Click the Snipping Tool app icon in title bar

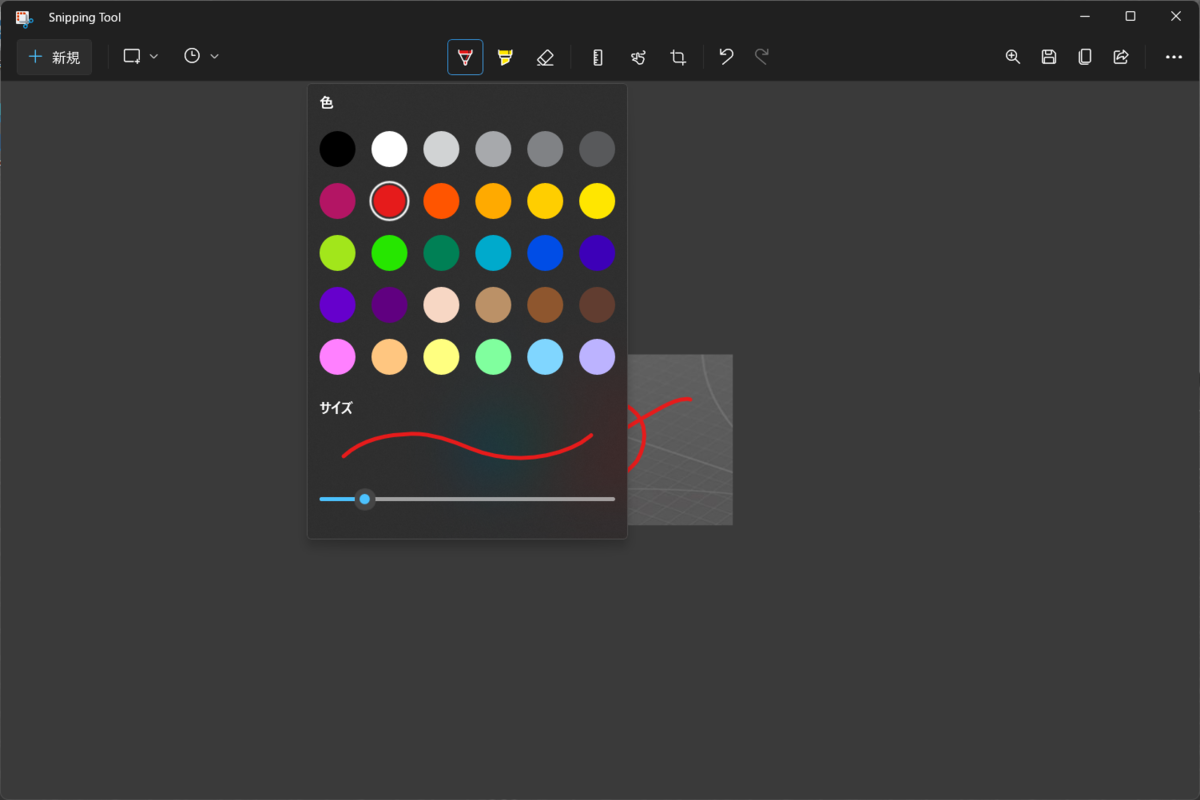tap(24, 18)
